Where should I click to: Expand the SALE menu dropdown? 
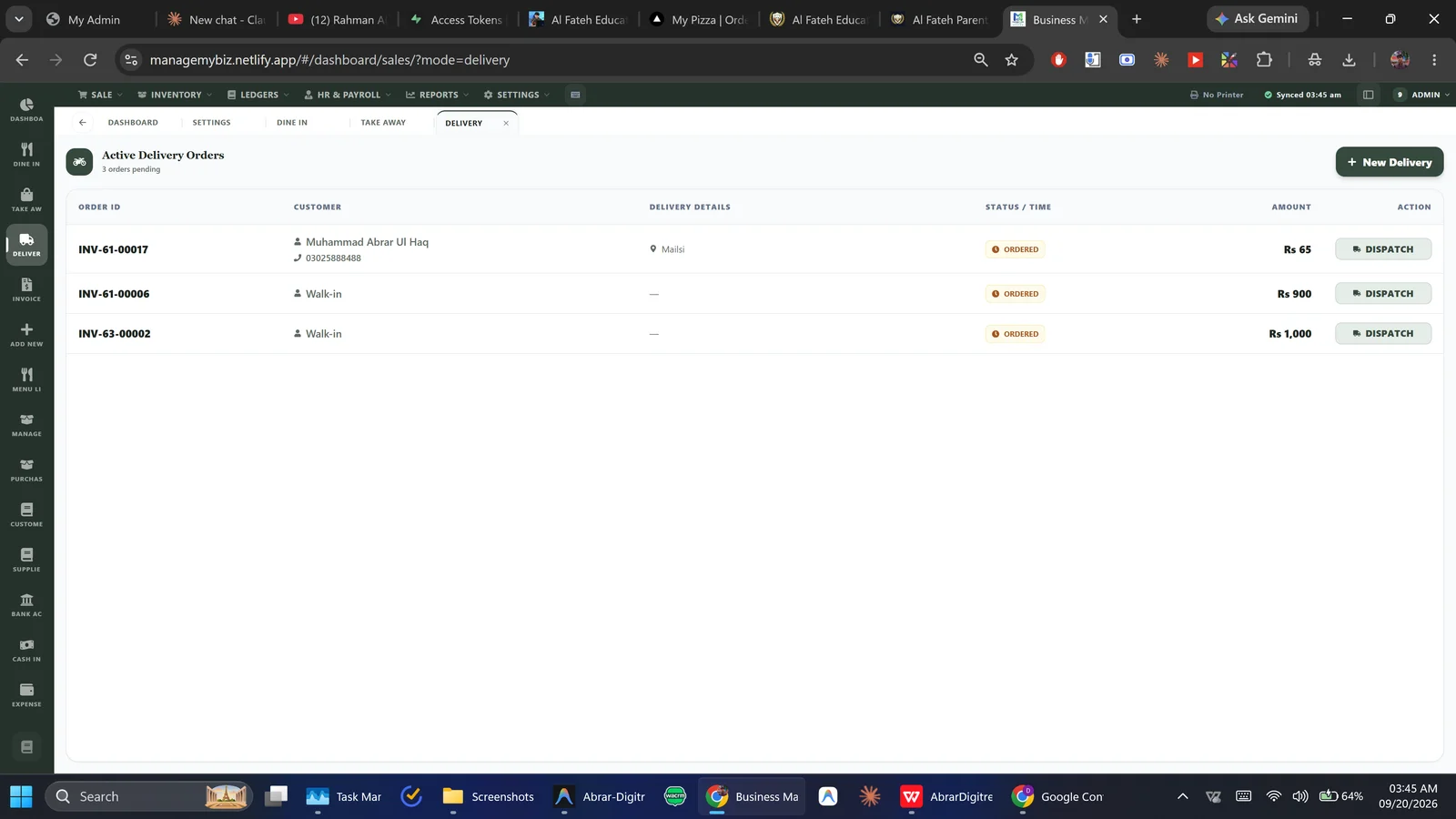(x=100, y=95)
